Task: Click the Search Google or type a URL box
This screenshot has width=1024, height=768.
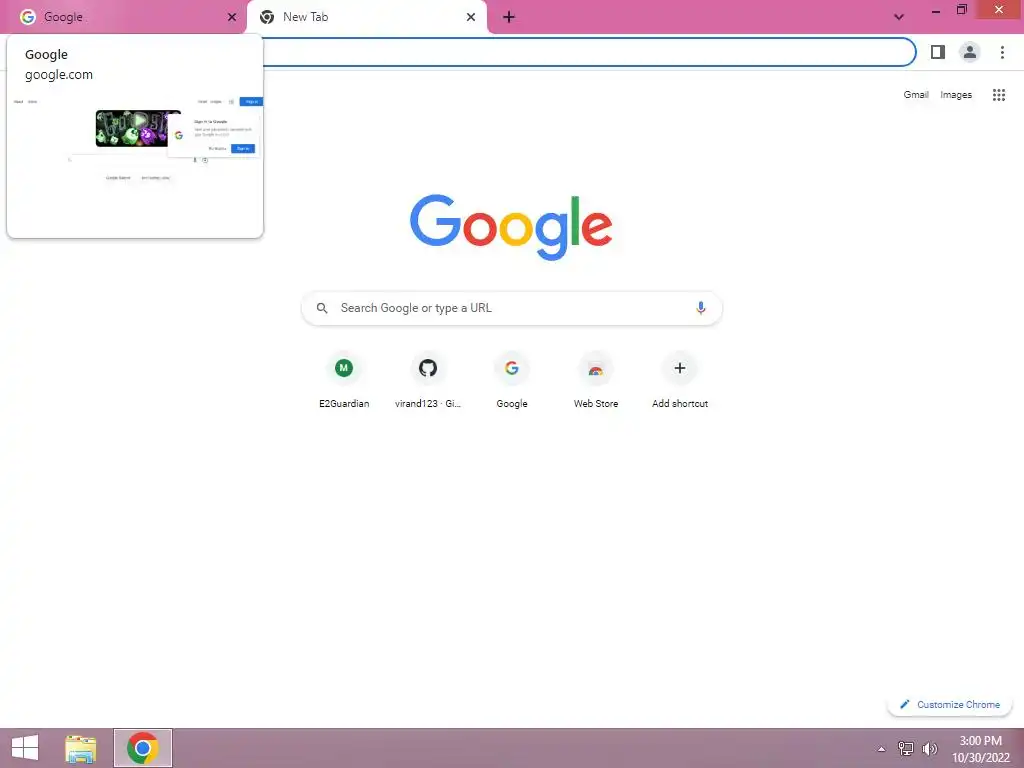Action: click(511, 308)
